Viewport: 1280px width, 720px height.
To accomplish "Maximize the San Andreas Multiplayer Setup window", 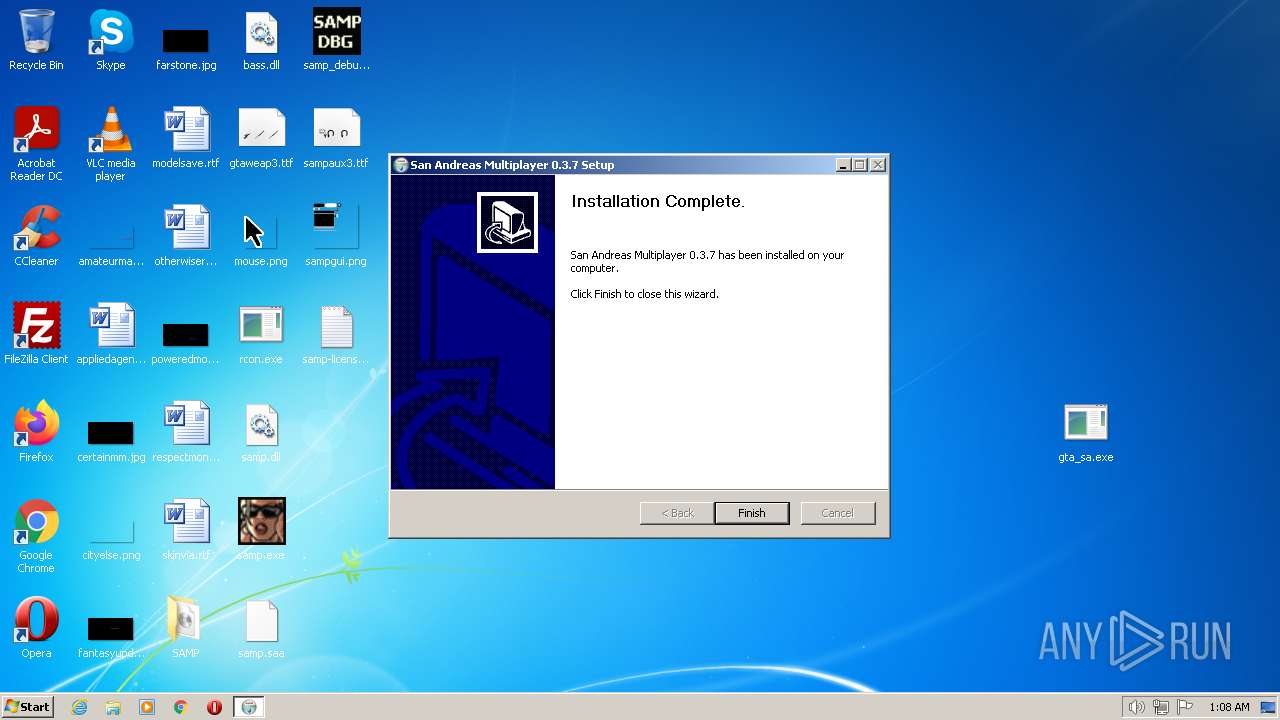I will 860,165.
